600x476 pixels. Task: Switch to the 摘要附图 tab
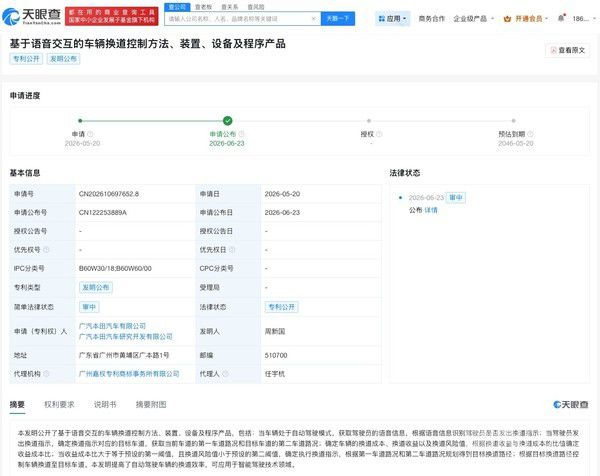click(x=151, y=404)
